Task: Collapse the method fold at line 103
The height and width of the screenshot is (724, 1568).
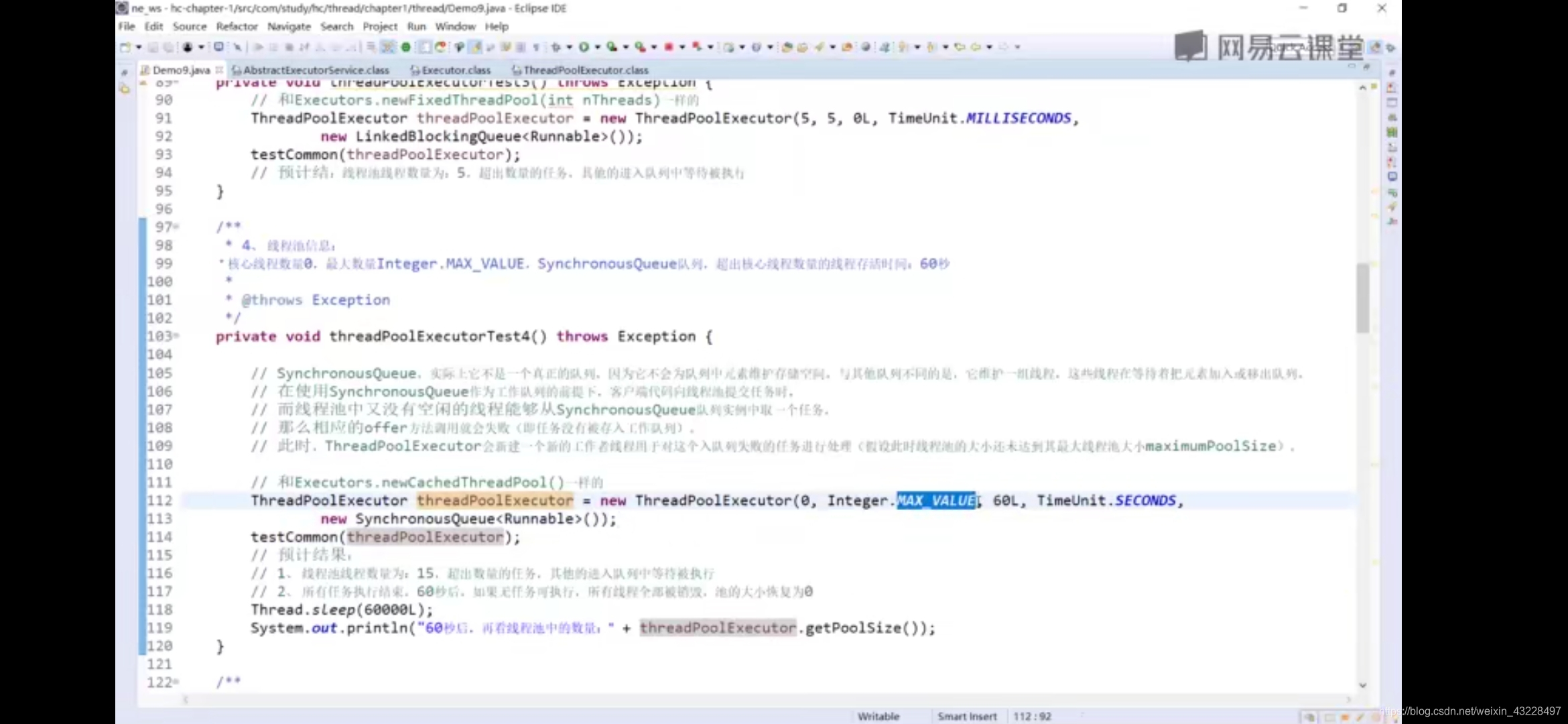Action: [x=177, y=336]
